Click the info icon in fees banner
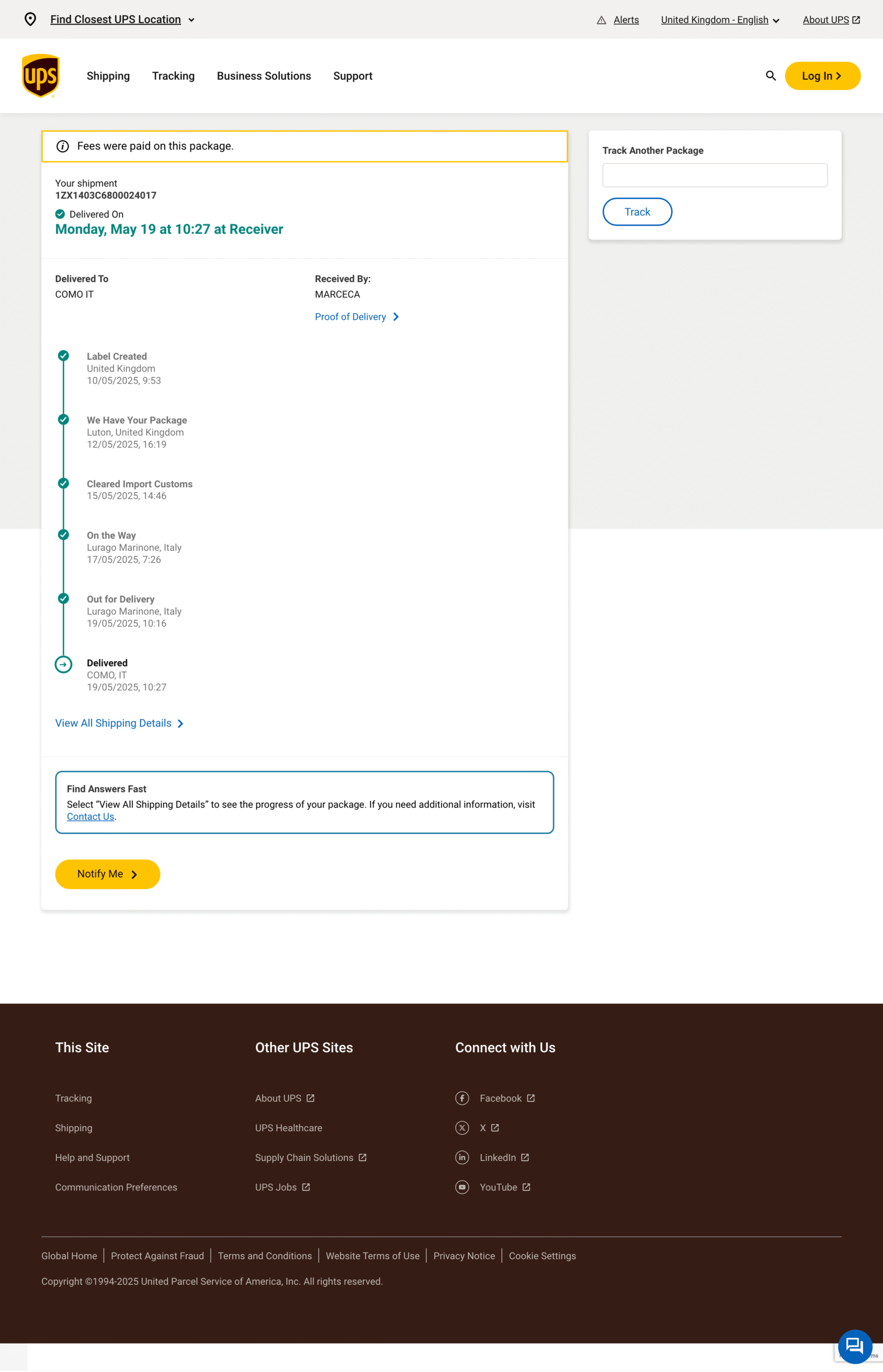 [x=63, y=146]
